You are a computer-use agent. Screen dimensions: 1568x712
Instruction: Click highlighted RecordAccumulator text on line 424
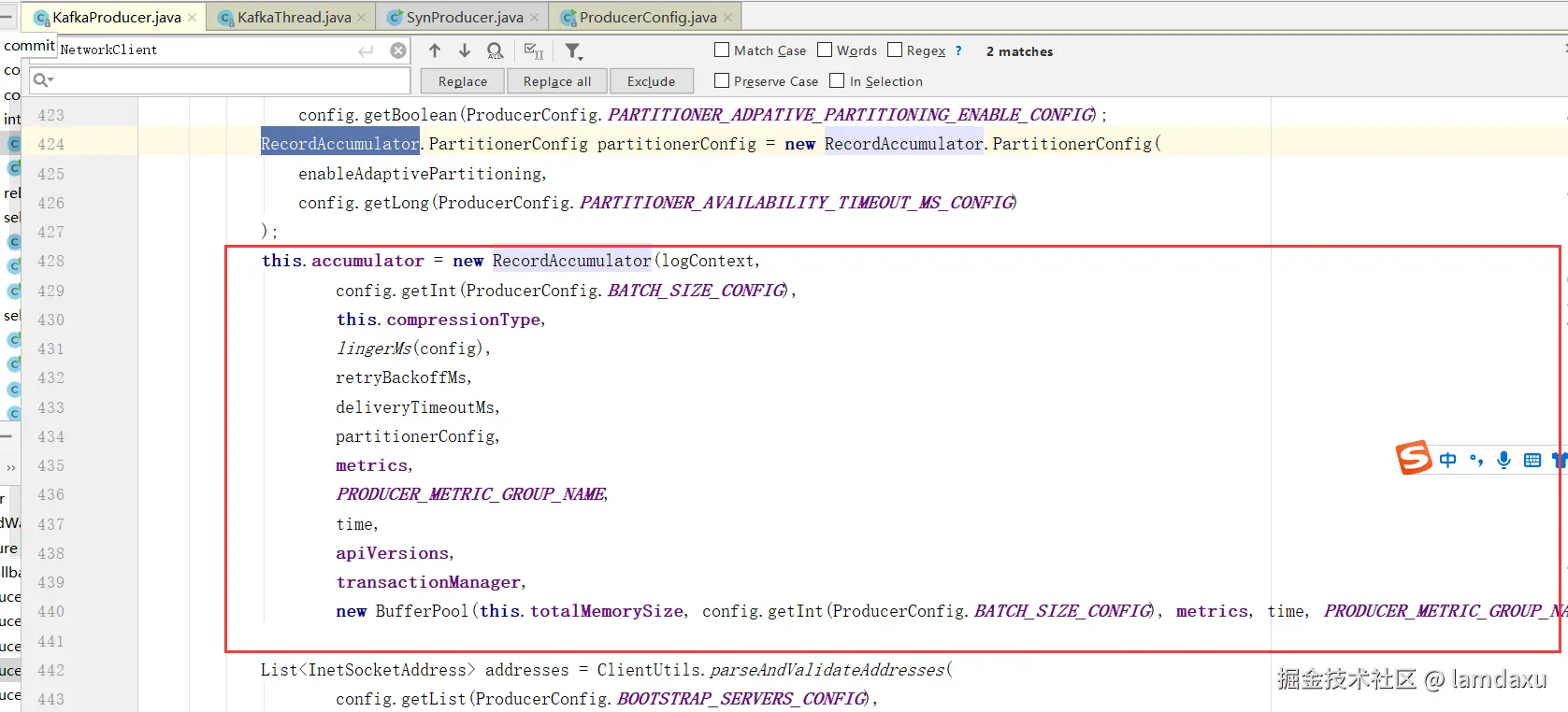(340, 144)
